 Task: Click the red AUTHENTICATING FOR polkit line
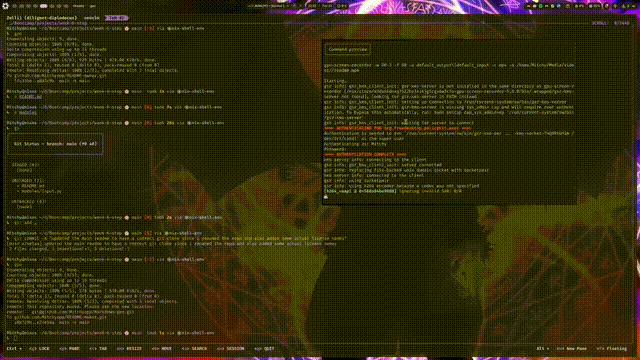pos(398,128)
